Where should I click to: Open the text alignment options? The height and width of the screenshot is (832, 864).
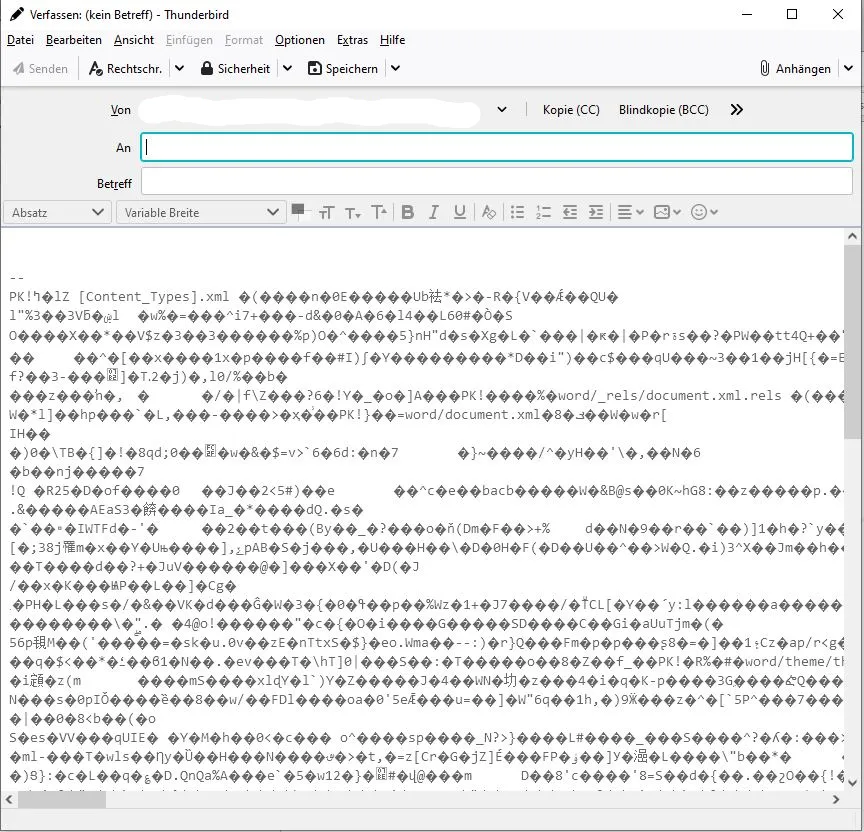click(x=630, y=212)
